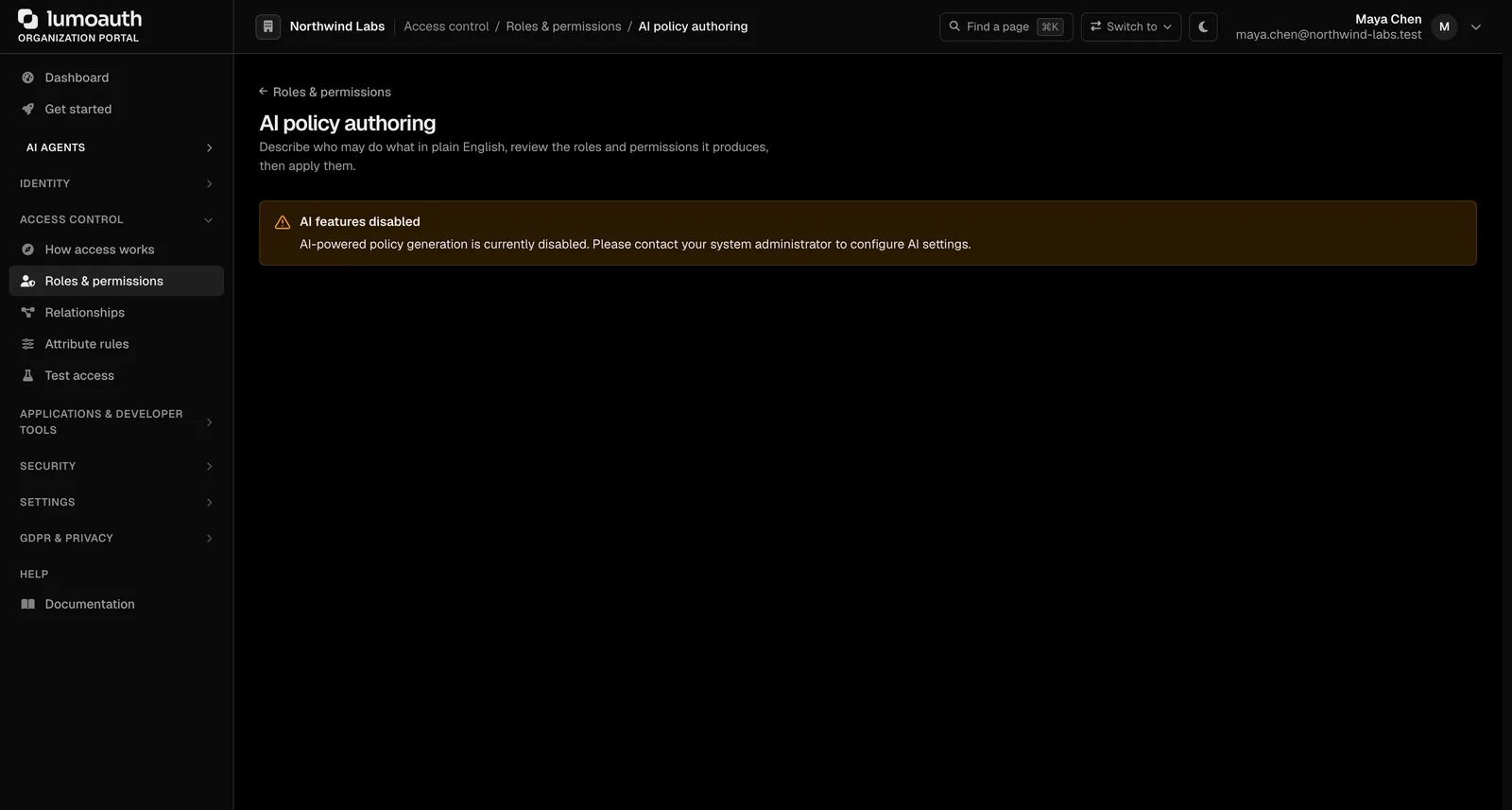This screenshot has width=1512, height=810.
Task: Click the Attribute rules sliders icon
Action: [x=28, y=344]
